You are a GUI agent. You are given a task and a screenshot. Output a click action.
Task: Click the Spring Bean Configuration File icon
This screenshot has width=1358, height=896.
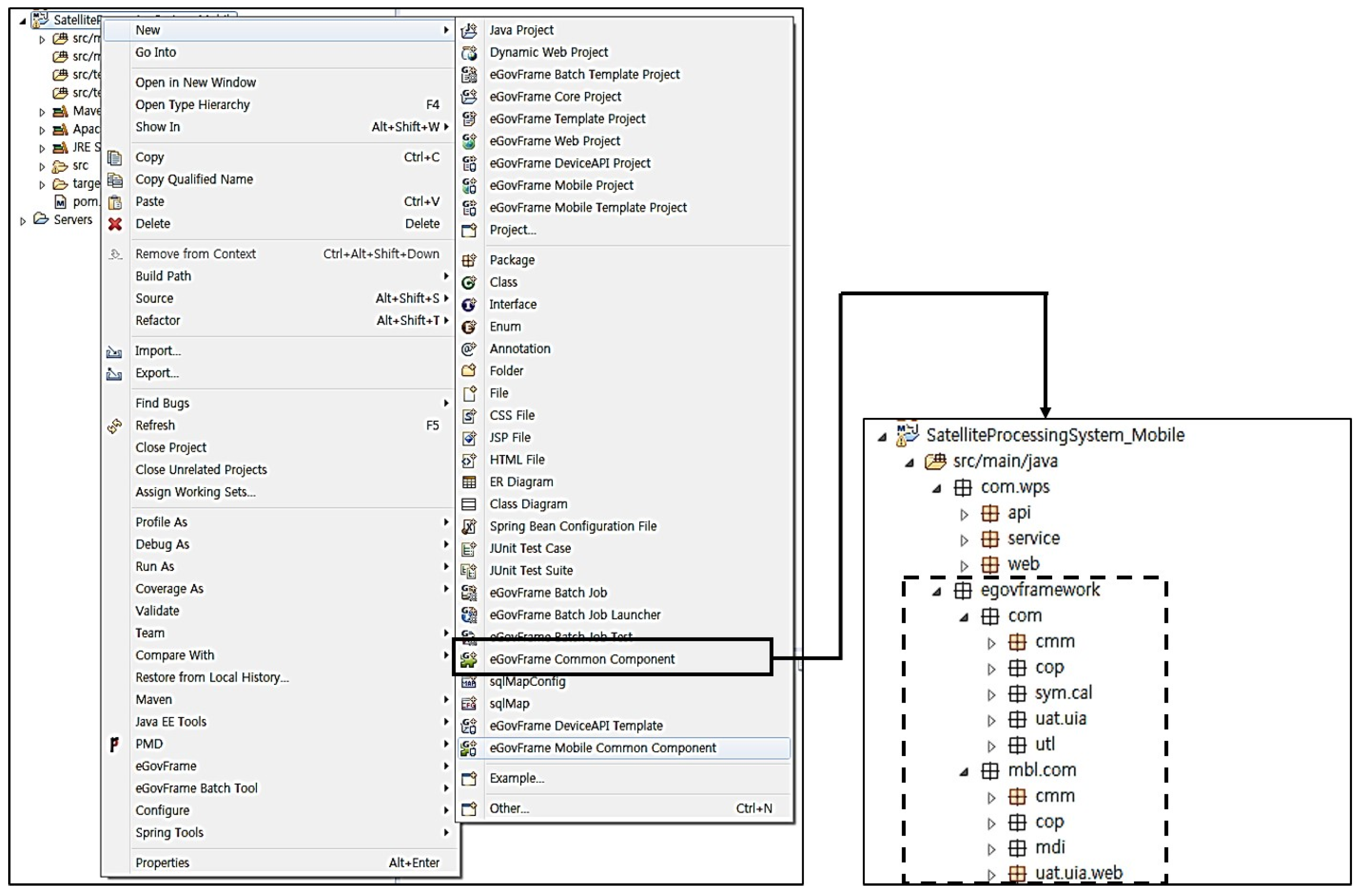click(469, 526)
